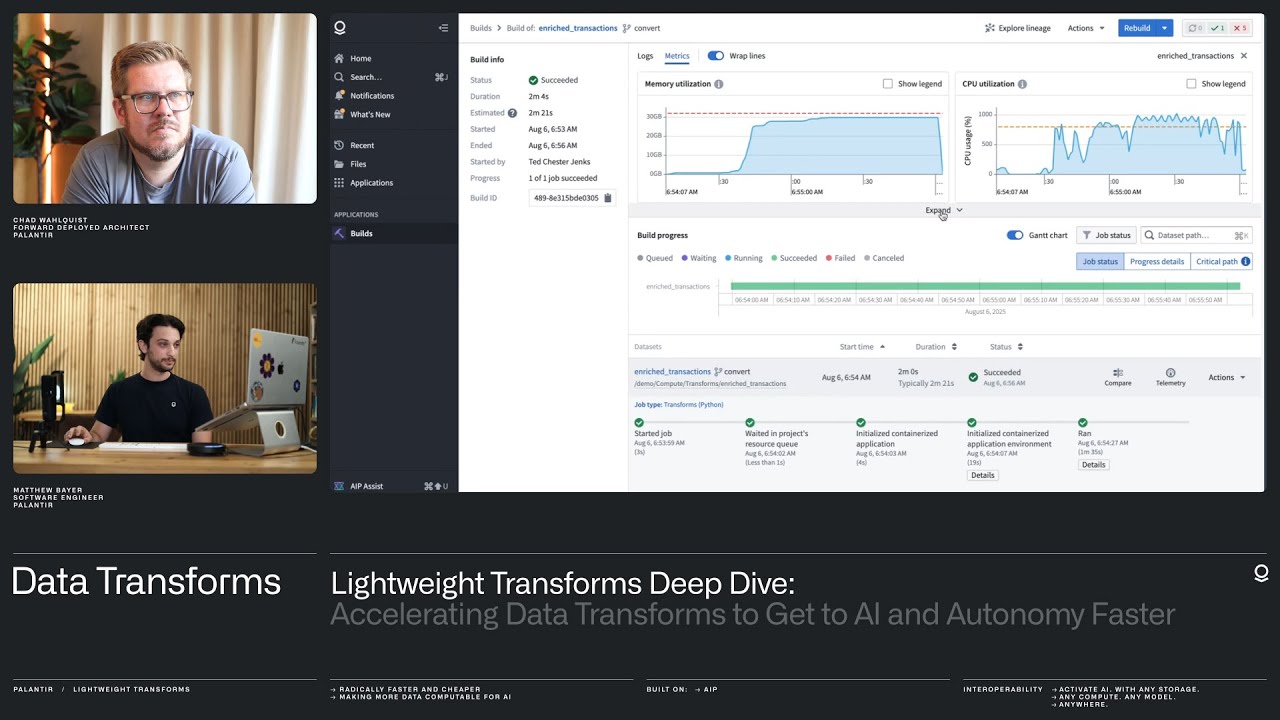Click the Transforms (Python) job type link

693,405
